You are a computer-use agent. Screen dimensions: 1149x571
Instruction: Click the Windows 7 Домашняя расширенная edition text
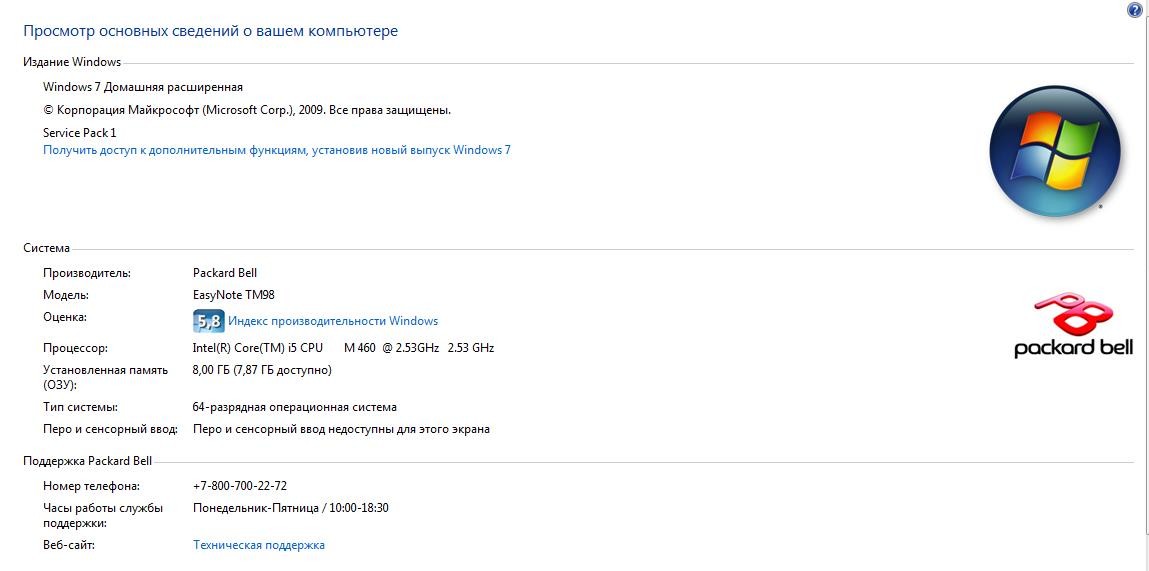tap(143, 87)
